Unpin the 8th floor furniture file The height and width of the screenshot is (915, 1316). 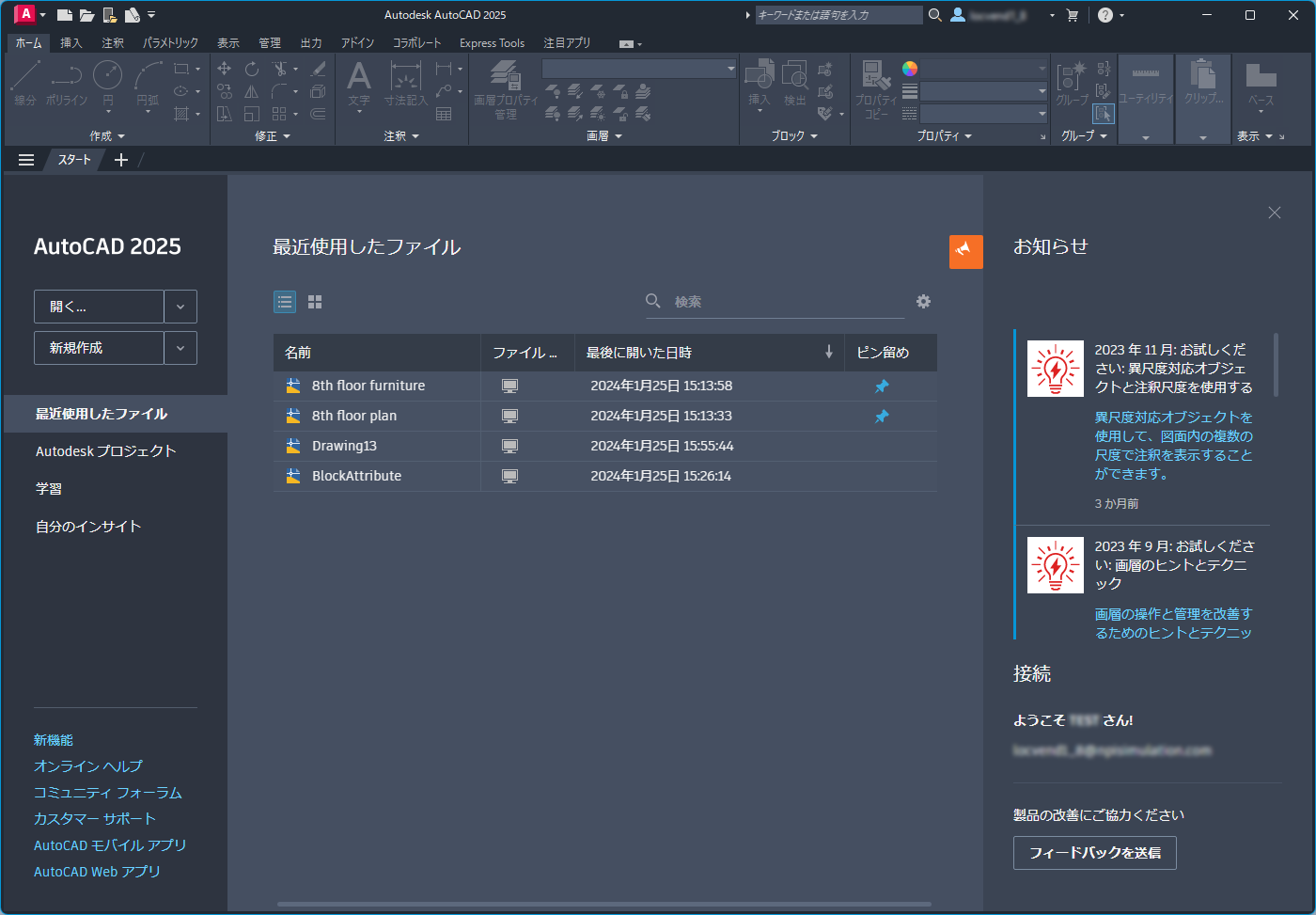(882, 386)
